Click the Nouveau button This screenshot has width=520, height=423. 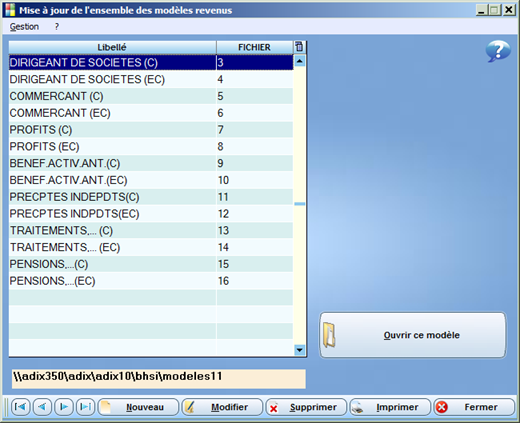138,407
